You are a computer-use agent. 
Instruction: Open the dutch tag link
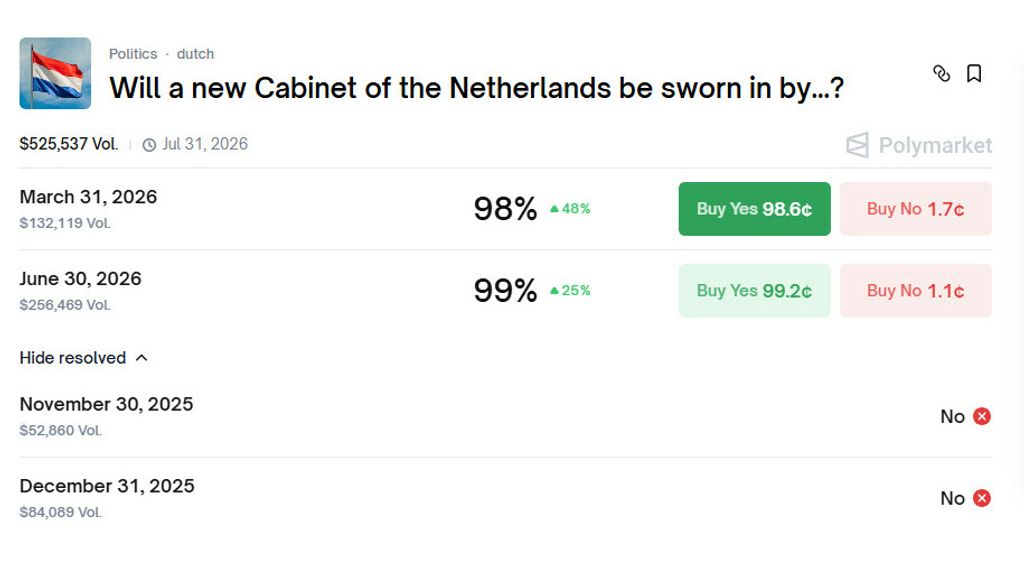[196, 54]
